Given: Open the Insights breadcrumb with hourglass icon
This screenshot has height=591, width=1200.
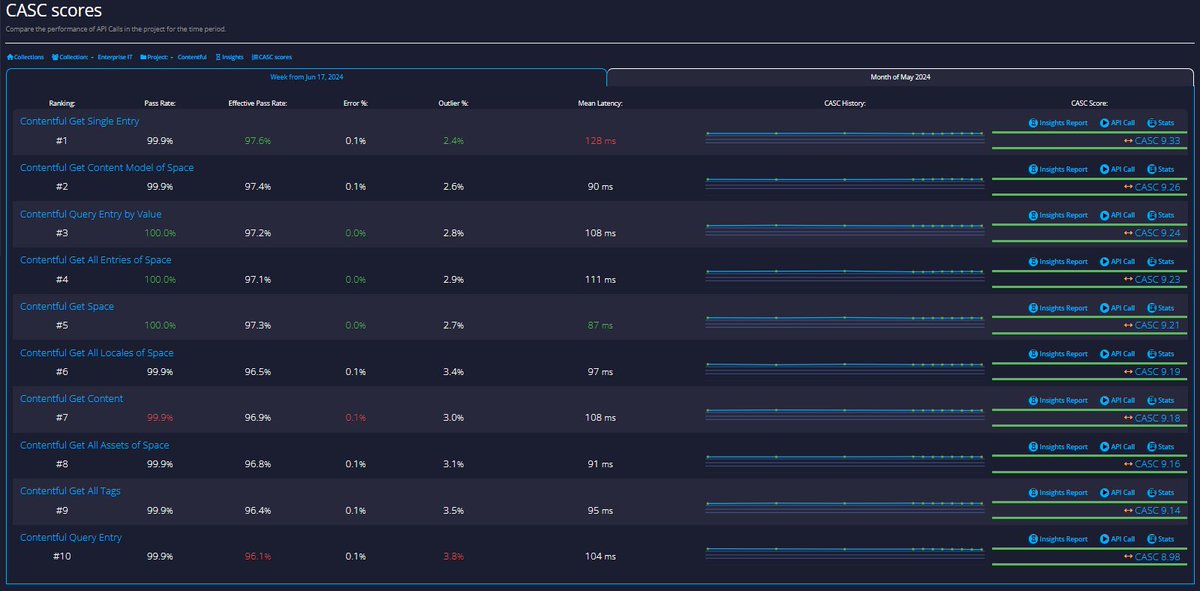Looking at the screenshot, I should pyautogui.click(x=229, y=57).
